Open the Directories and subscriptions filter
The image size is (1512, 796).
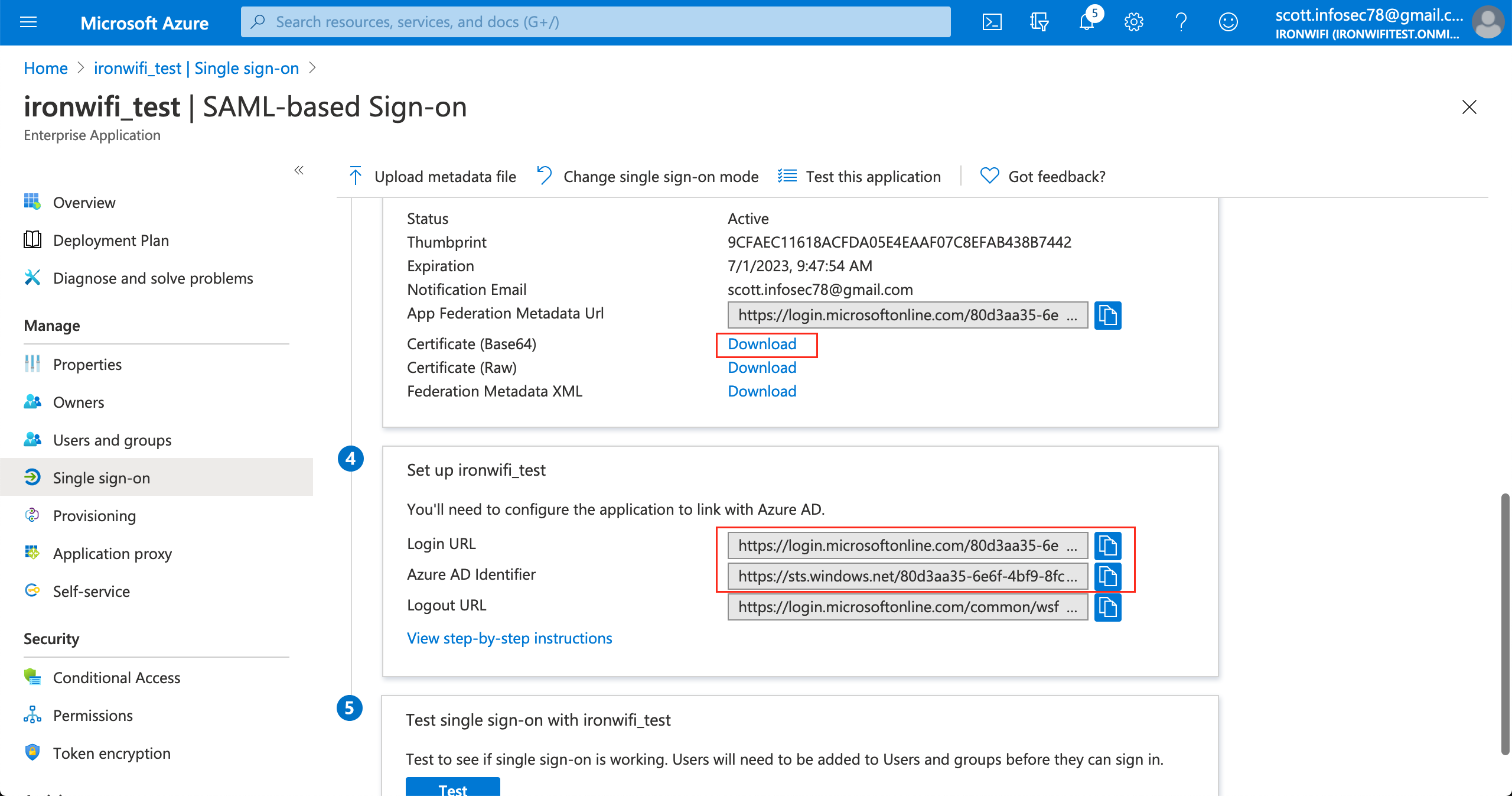pos(1039,22)
